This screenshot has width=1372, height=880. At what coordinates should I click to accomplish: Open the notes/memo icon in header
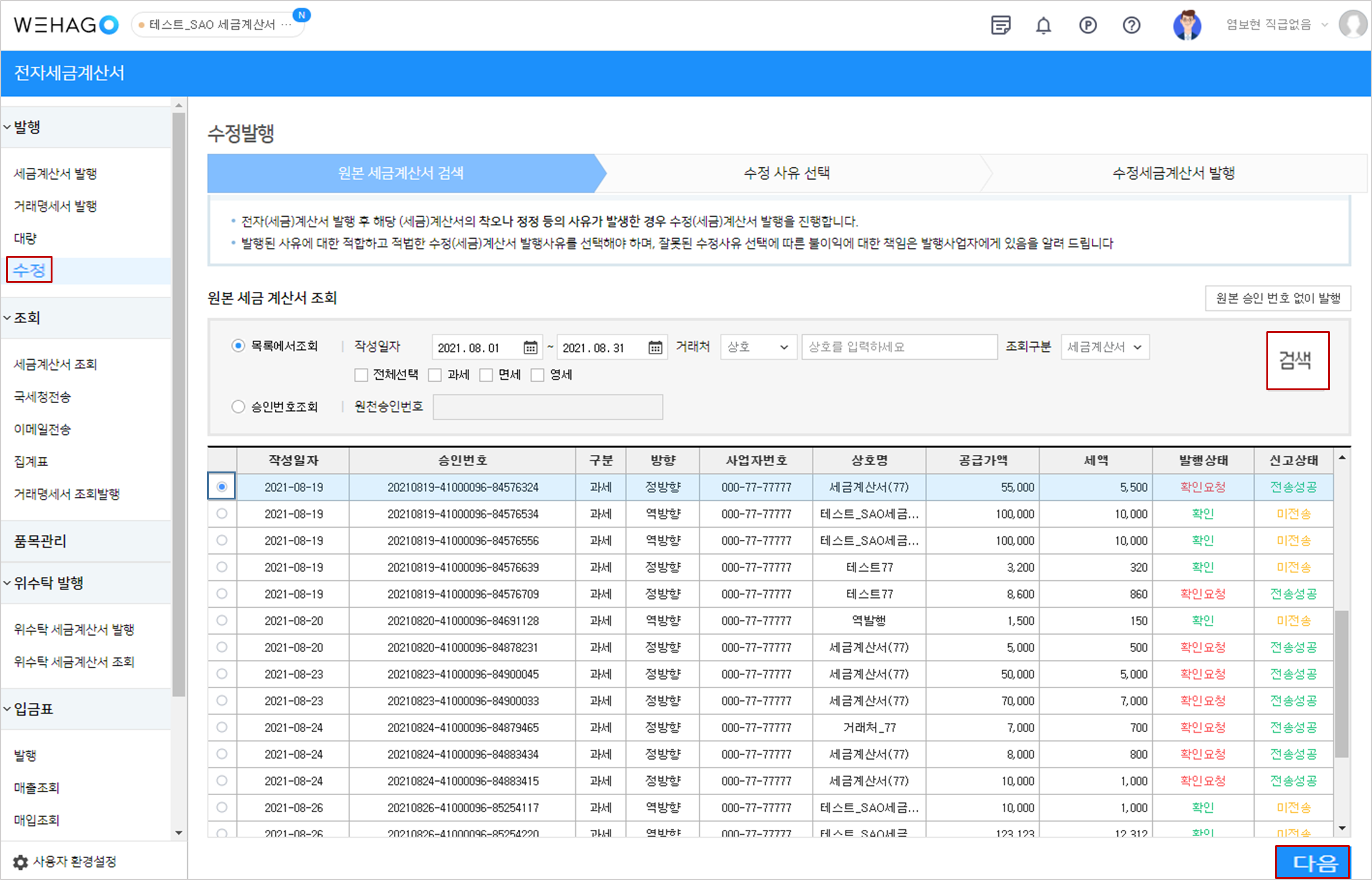click(x=1000, y=26)
